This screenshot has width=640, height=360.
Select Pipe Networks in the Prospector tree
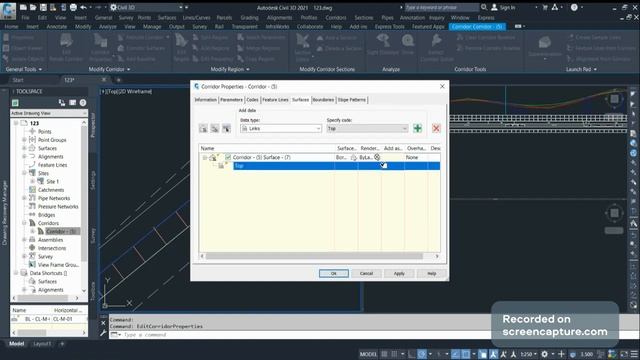pos(54,198)
